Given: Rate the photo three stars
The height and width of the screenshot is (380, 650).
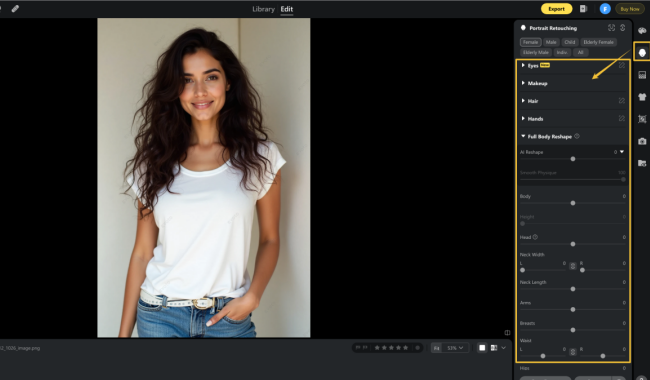Looking at the screenshot, I should point(391,348).
